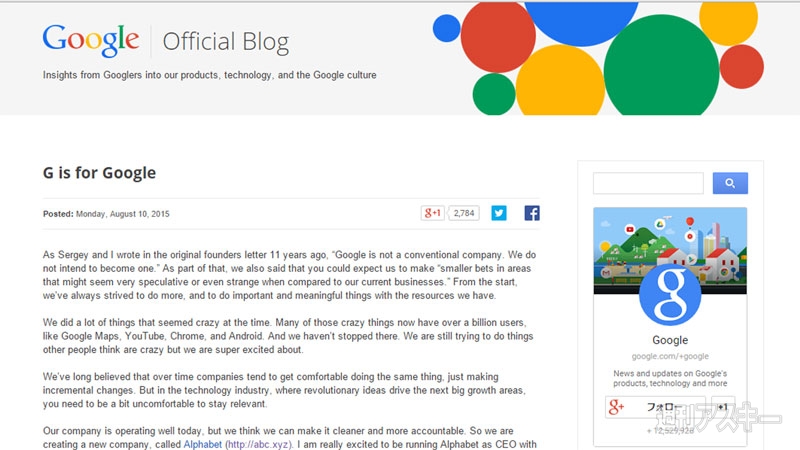Click the +1 button in the sidebar widget
This screenshot has width=800, height=450.
click(x=721, y=408)
